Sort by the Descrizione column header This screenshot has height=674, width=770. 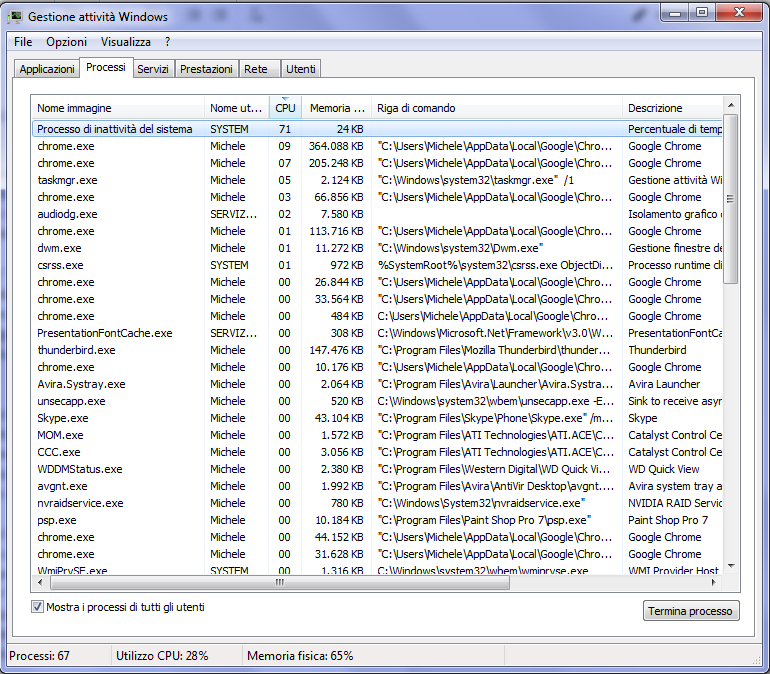coord(673,108)
